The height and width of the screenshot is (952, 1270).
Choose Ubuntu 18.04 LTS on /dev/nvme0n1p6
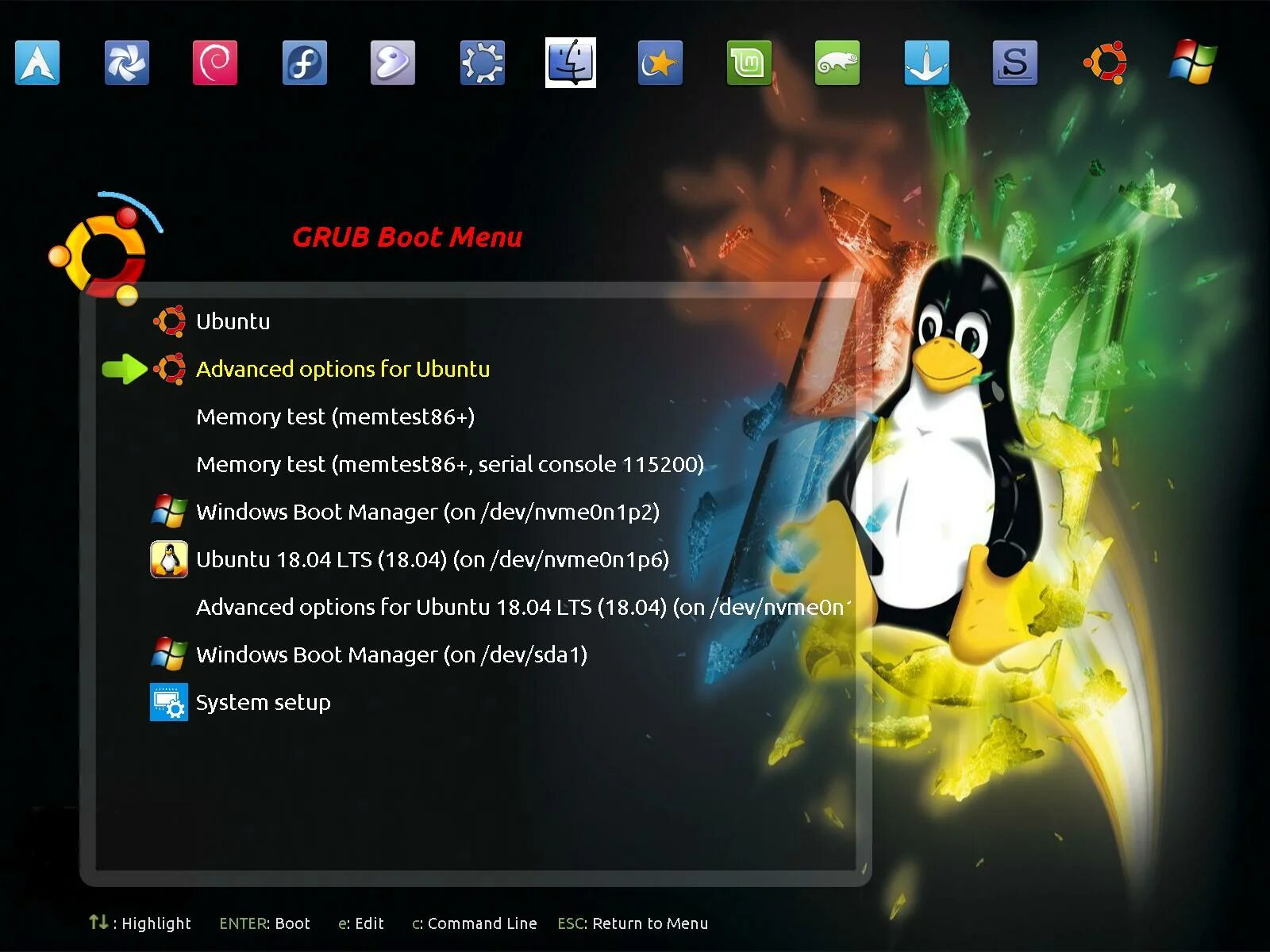433,559
